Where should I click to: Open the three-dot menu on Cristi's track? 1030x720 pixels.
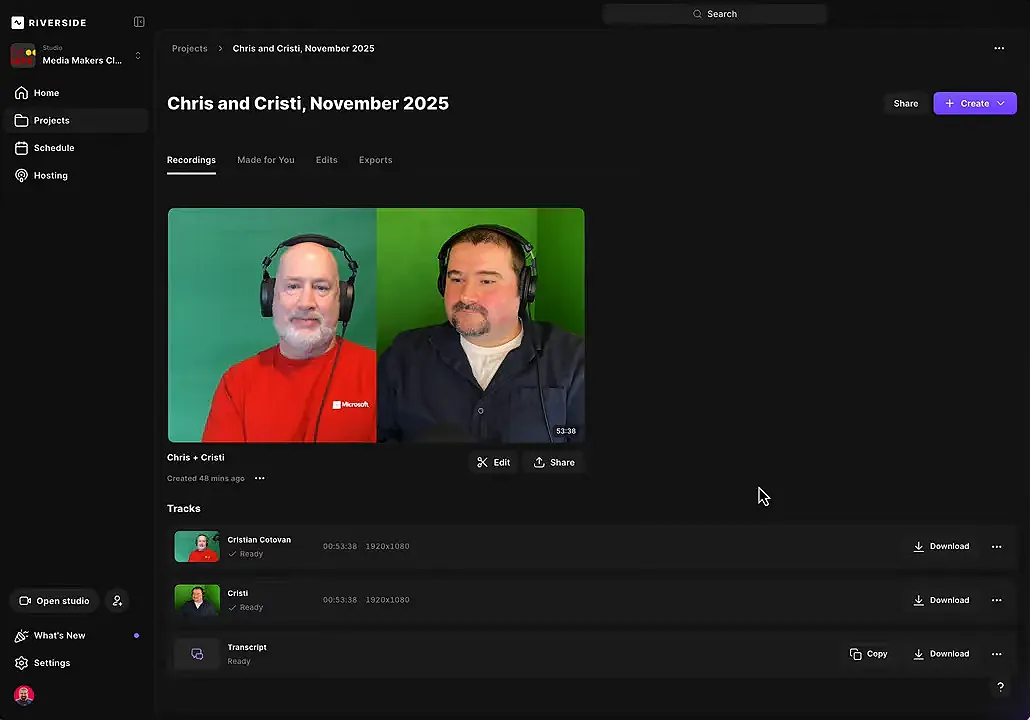coord(996,600)
